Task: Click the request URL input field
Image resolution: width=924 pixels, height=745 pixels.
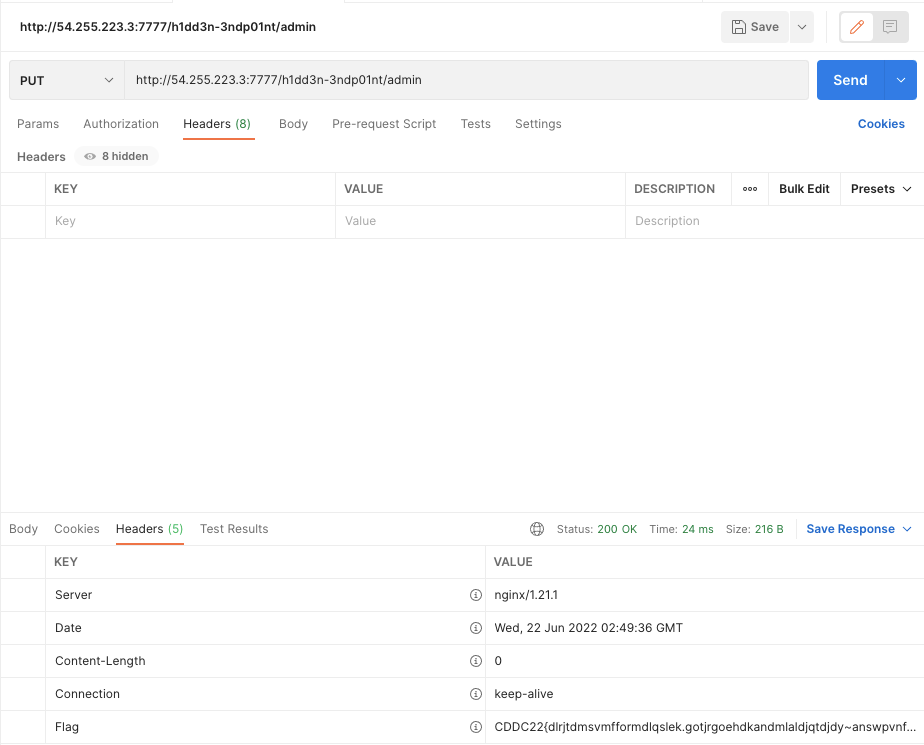Action: (466, 80)
